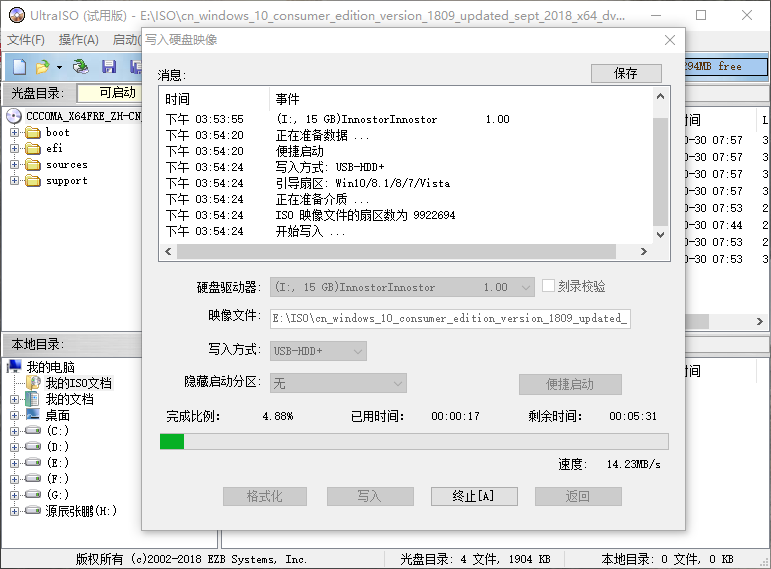Open the 隐藏启动分区 dropdown
Screen dimensions: 771x569
point(338,383)
